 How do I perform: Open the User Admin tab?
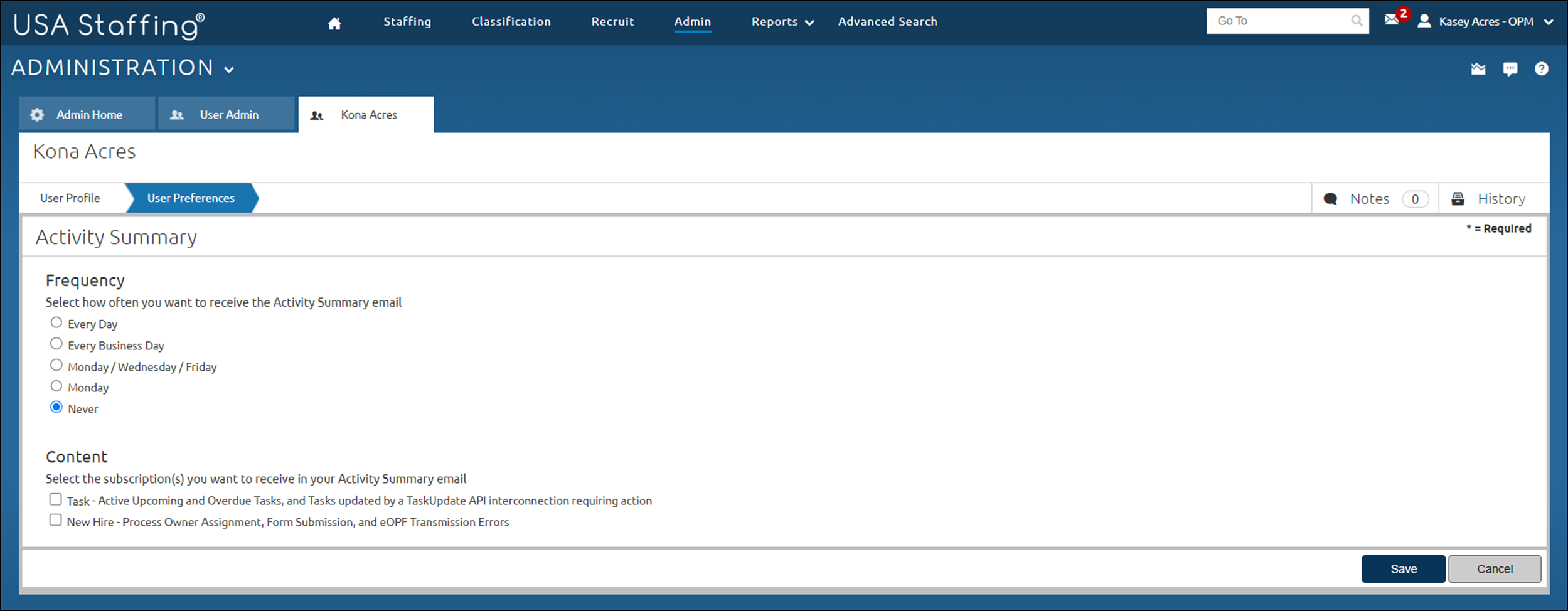228,114
